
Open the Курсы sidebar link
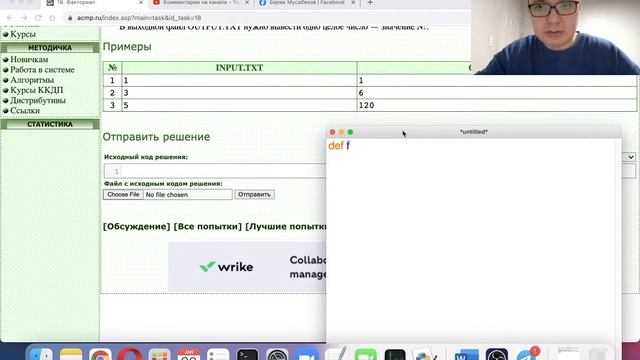(23, 34)
